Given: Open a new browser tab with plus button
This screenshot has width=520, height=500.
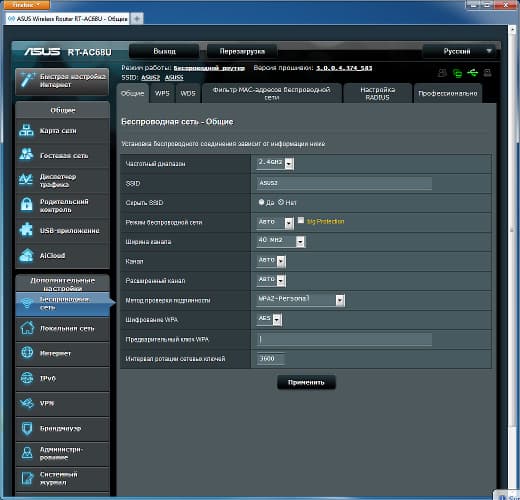Looking at the screenshot, I should 137,19.
